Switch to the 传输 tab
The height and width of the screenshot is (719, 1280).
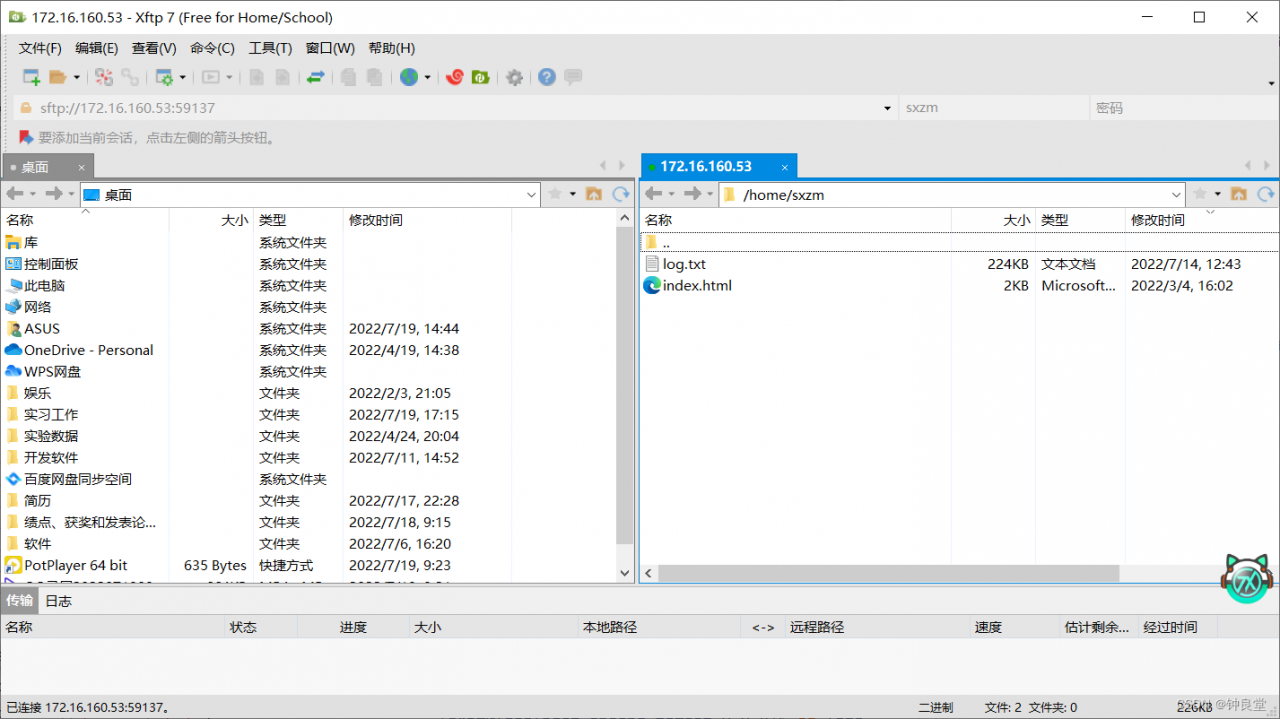point(20,601)
